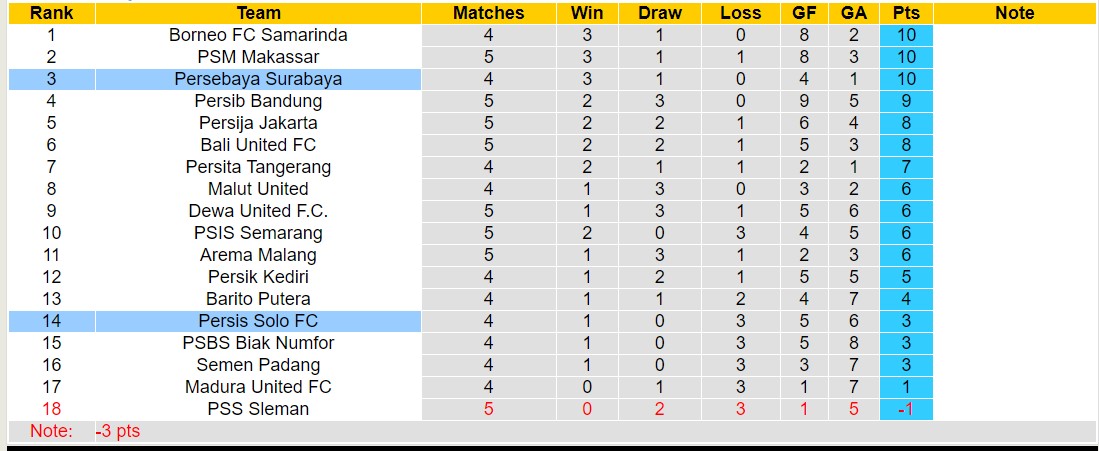Open the Persis Solo FC team row
Screen dimensions: 1099x451
coord(258,321)
